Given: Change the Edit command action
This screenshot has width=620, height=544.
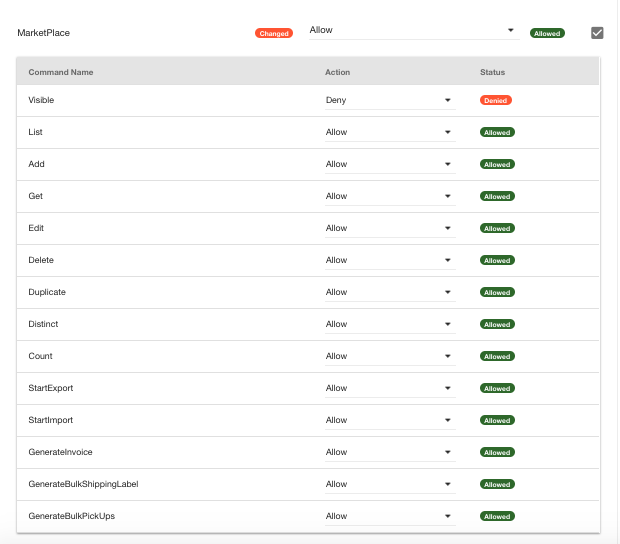Looking at the screenshot, I should [390, 228].
